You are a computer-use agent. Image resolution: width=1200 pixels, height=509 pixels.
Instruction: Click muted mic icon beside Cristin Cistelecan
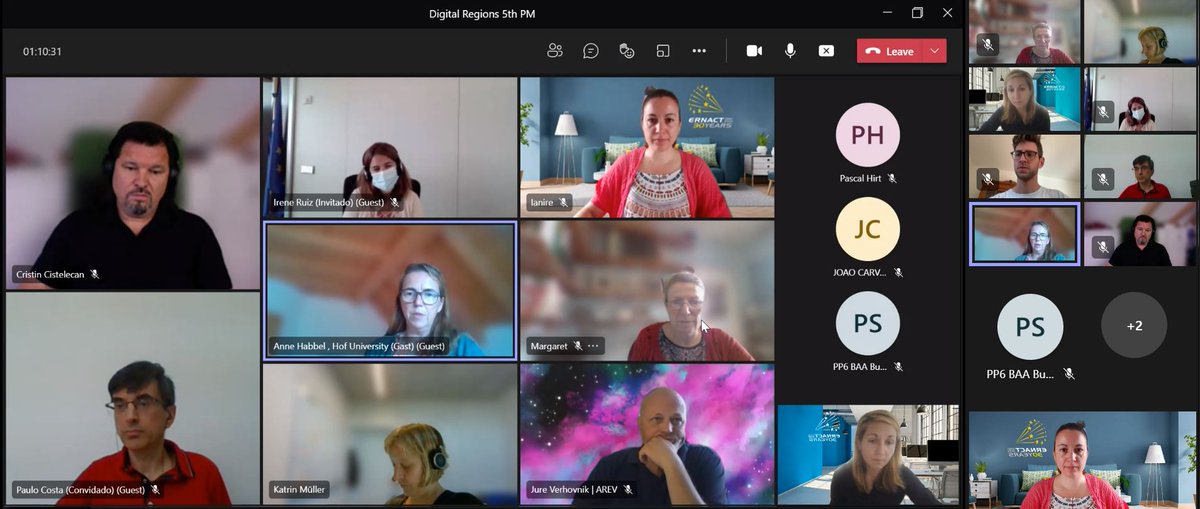point(95,274)
